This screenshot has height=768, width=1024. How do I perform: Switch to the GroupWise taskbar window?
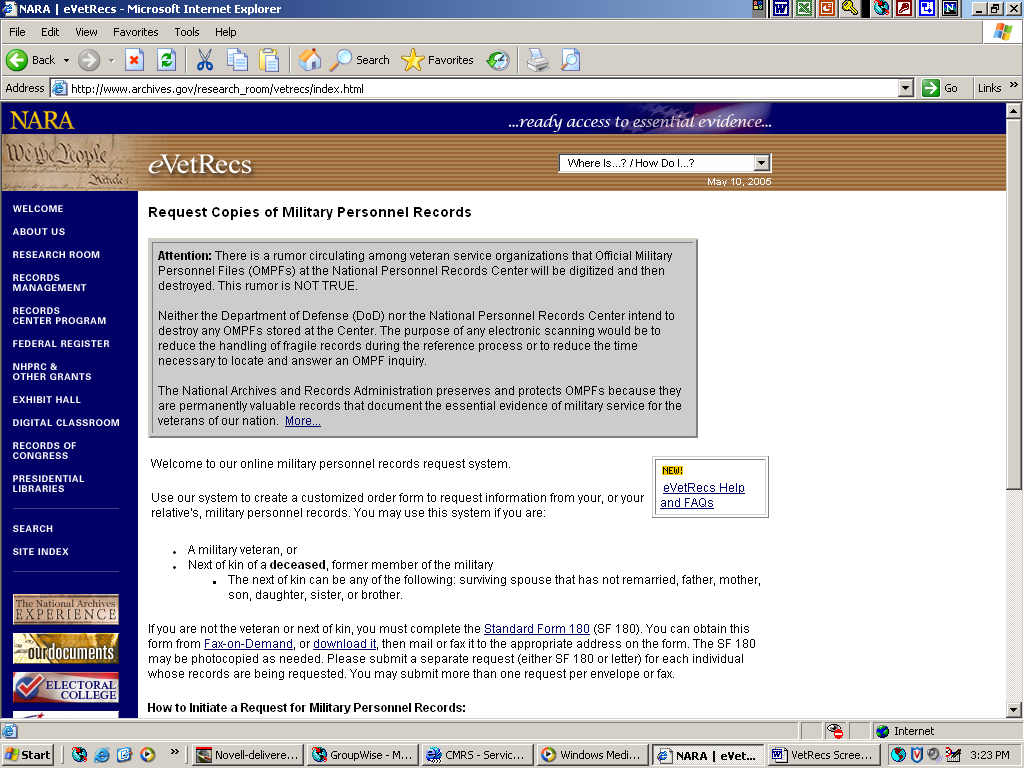tap(362, 755)
